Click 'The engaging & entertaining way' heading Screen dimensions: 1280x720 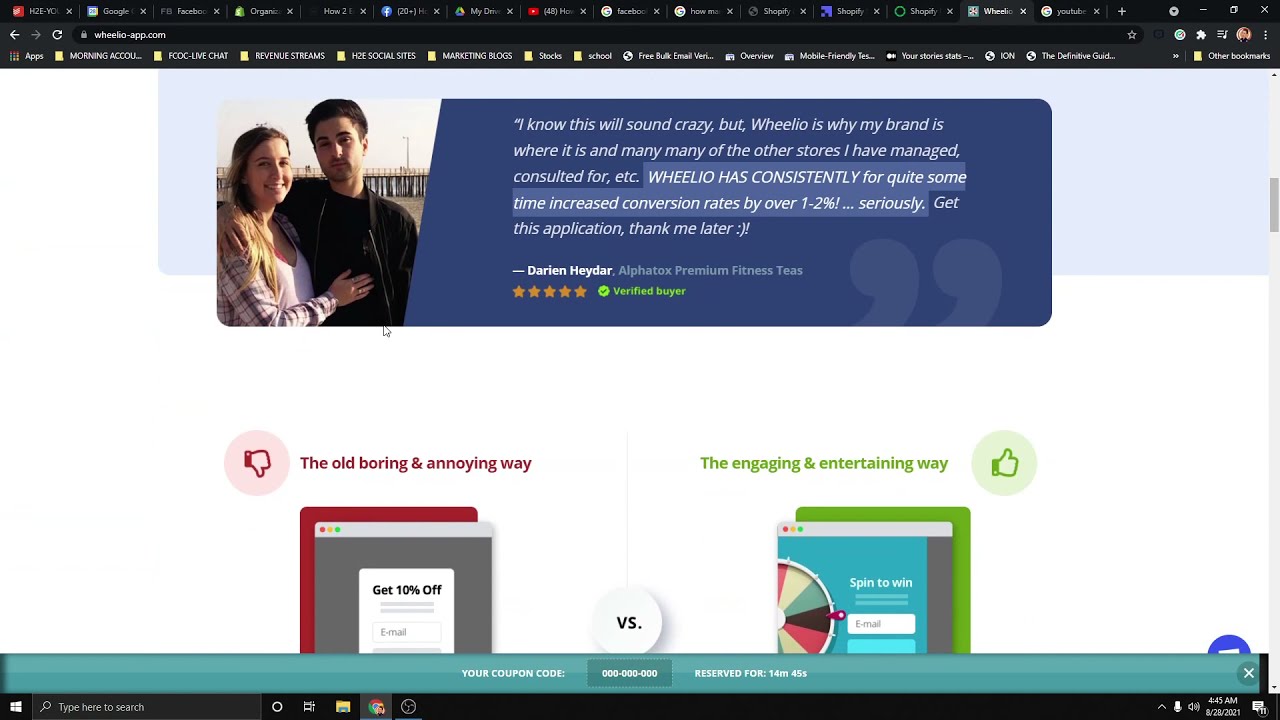point(824,463)
